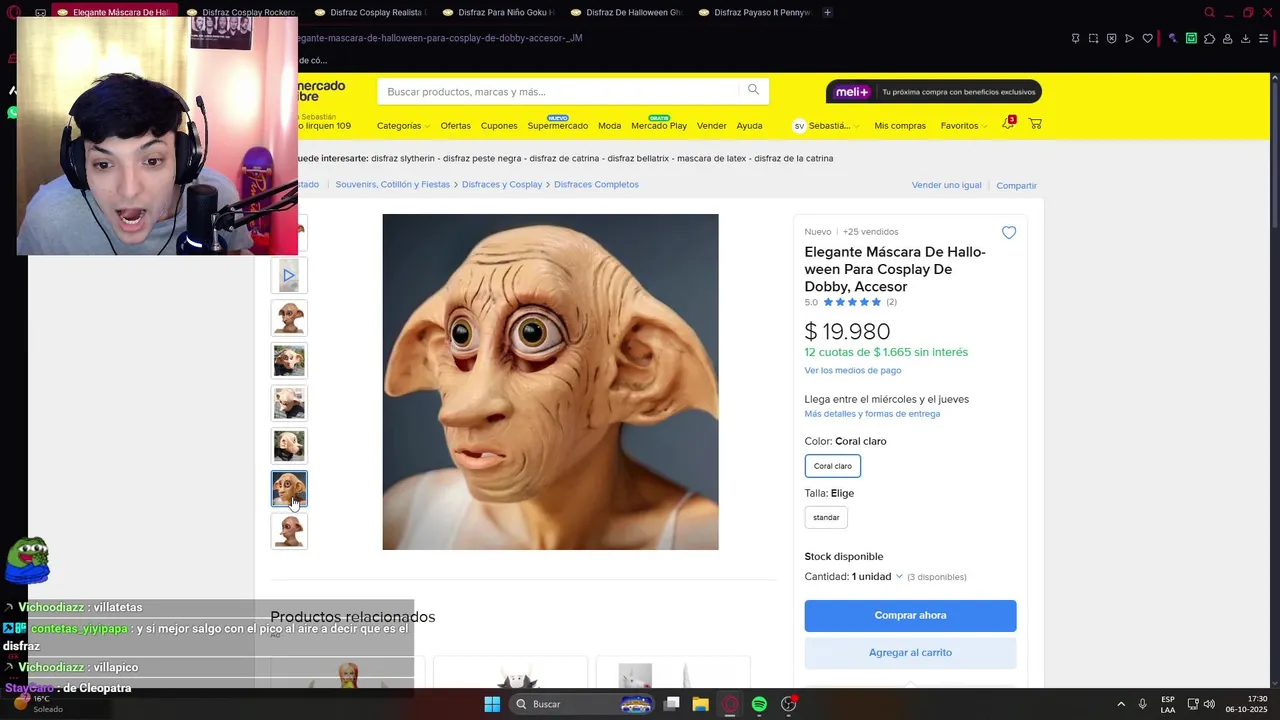The image size is (1280, 720).
Task: Open the extensions cube icon
Action: [1209, 38]
